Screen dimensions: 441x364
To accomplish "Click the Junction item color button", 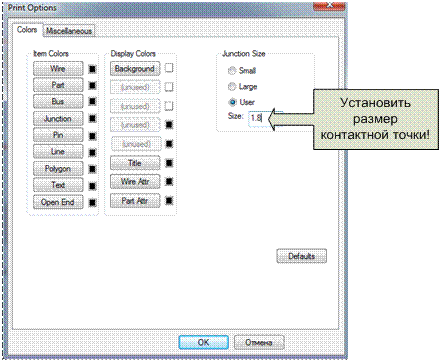I will (58, 119).
